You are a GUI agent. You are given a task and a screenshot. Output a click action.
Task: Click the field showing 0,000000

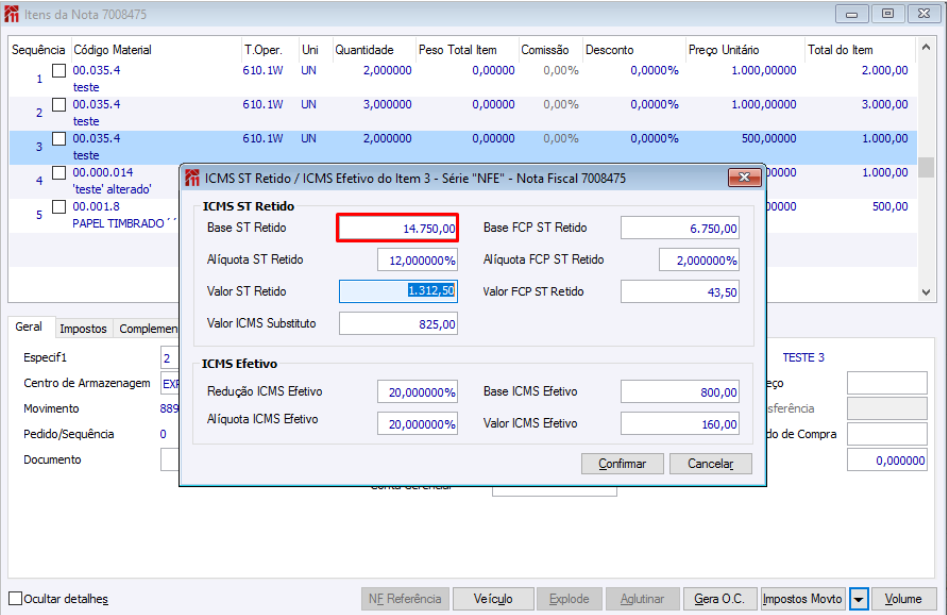887,460
